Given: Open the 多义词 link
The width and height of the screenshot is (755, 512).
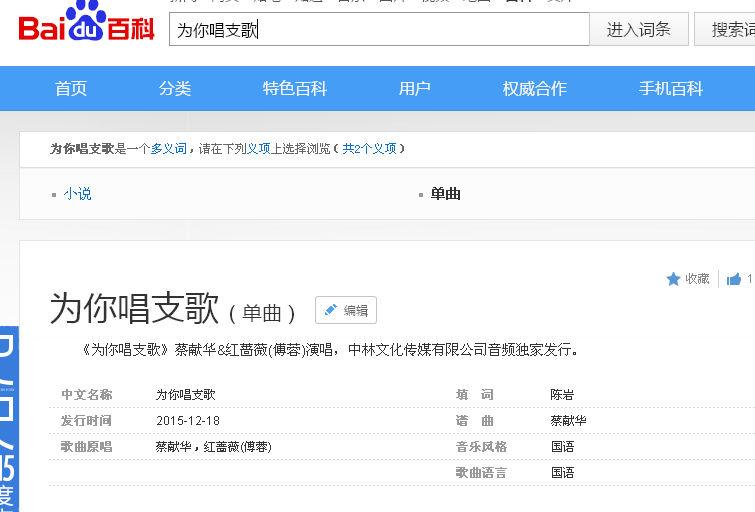Looking at the screenshot, I should 168,149.
